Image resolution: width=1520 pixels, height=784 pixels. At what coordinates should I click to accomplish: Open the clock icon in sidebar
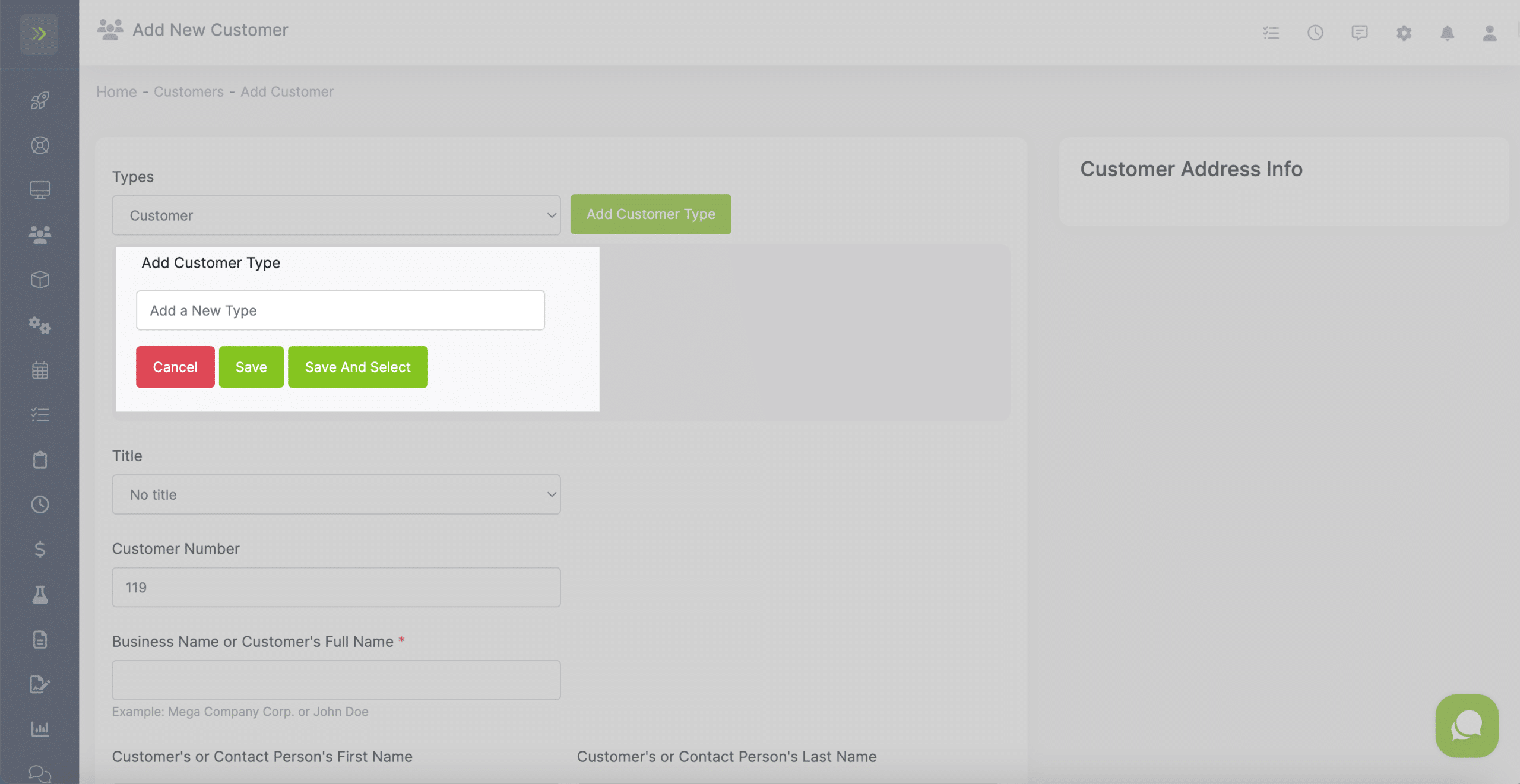(40, 504)
